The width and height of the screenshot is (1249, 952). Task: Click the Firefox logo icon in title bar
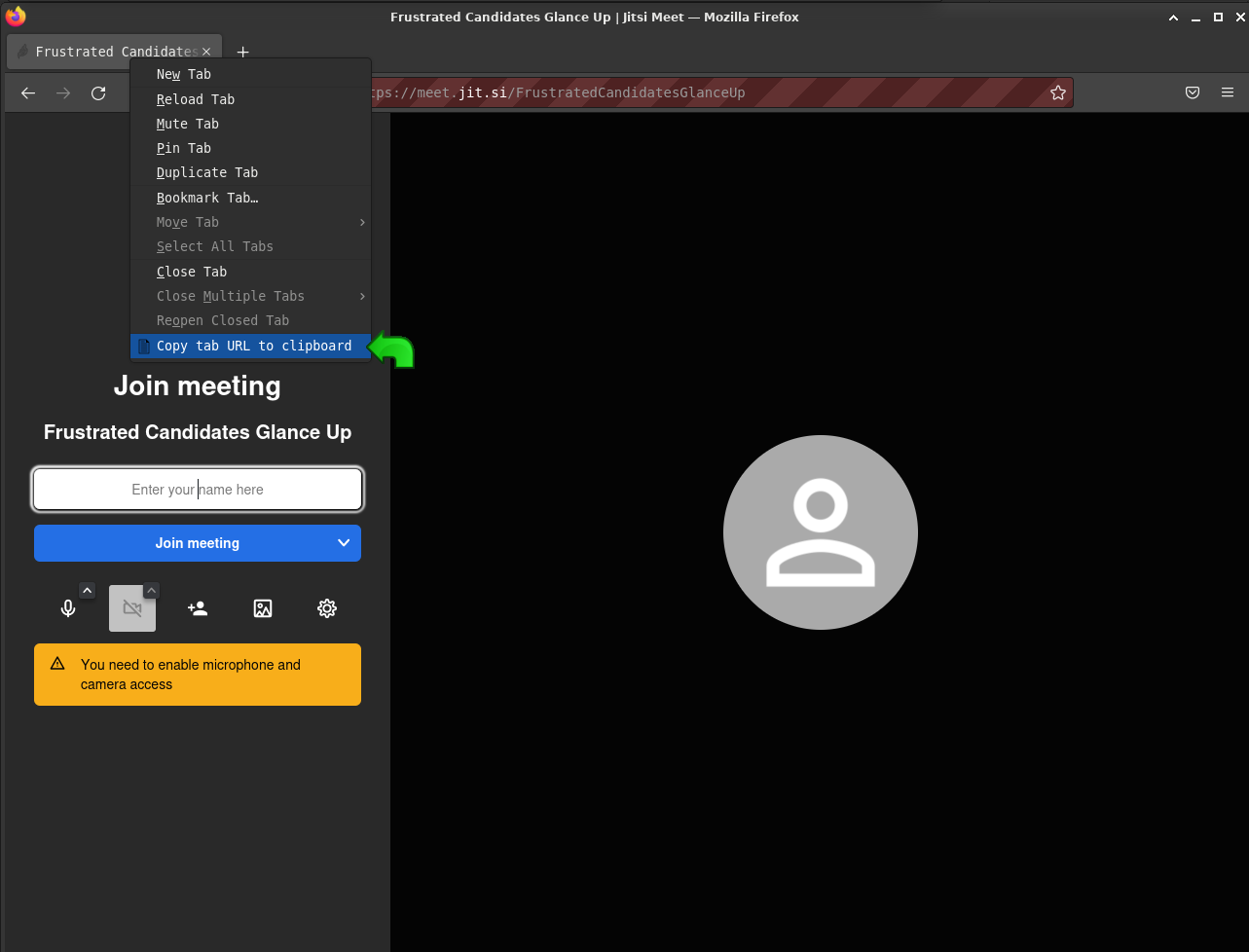[x=16, y=17]
